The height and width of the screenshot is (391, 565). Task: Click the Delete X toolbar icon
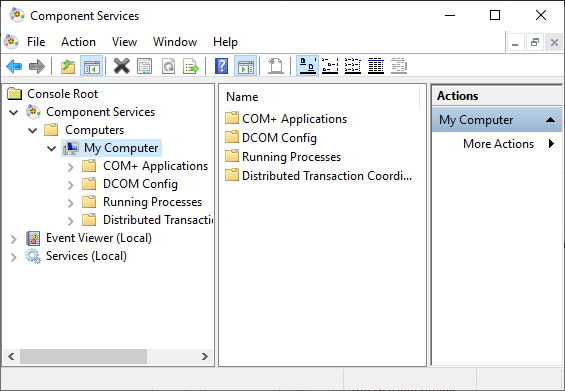click(x=122, y=66)
